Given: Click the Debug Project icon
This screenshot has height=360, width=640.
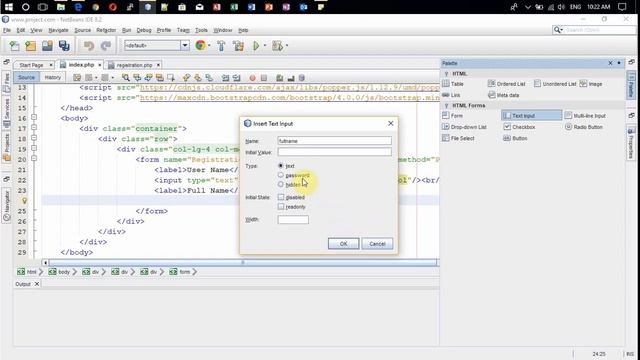Looking at the screenshot, I should point(278,46).
